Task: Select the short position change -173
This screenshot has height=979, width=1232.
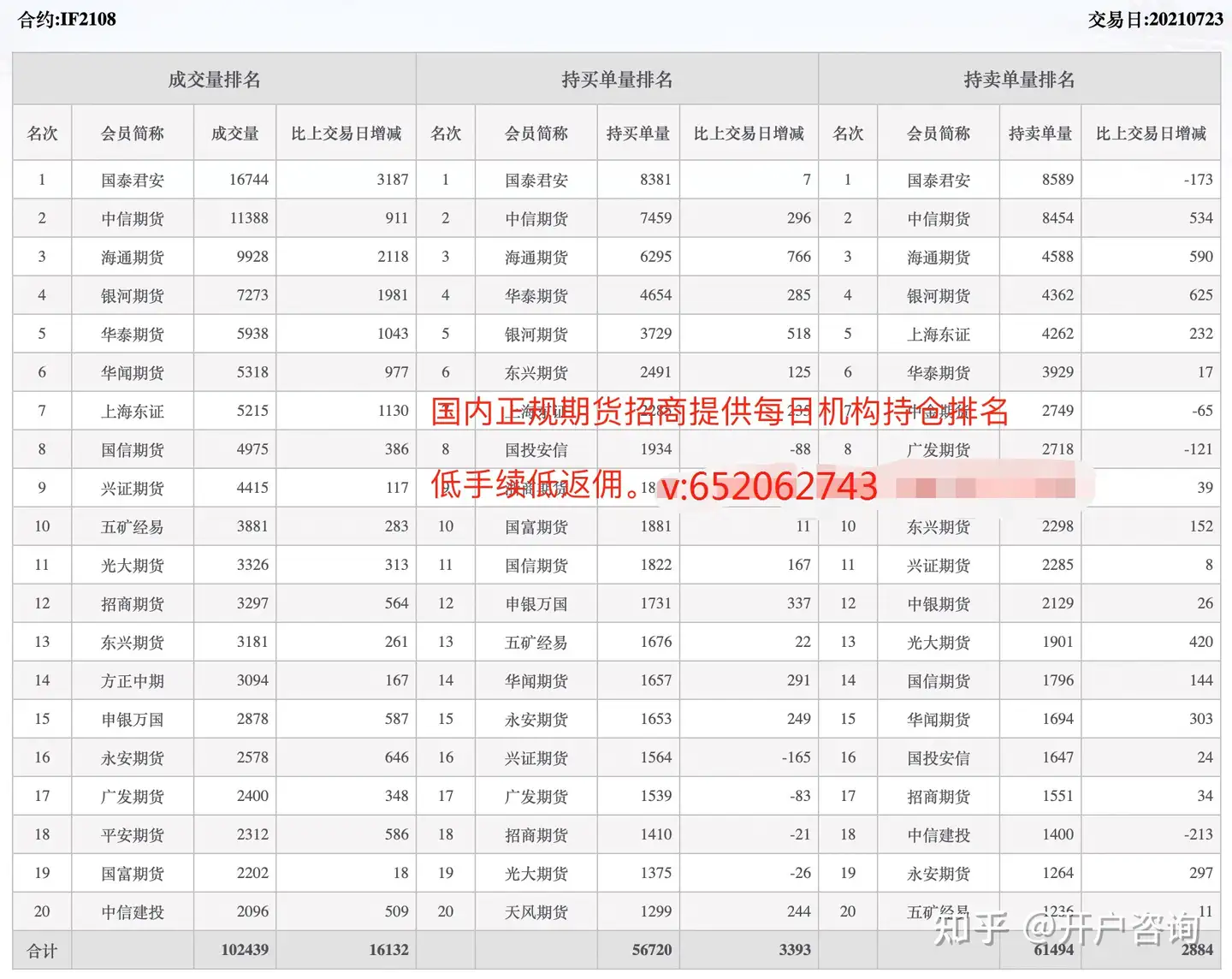Action: 1199,180
